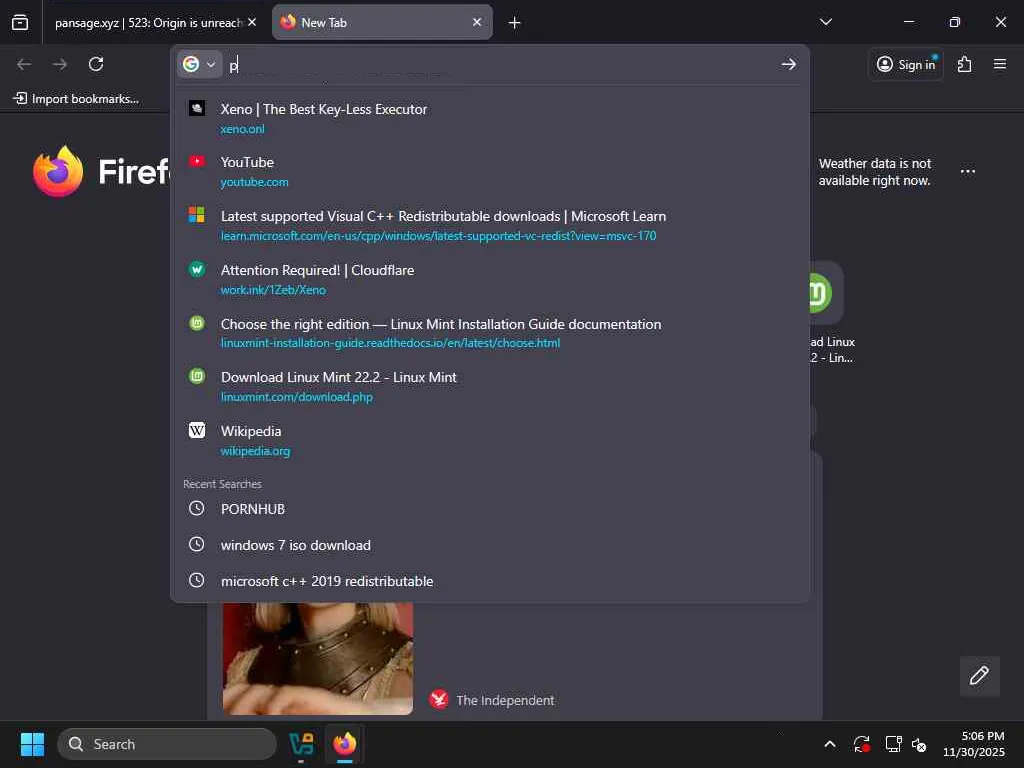1024x768 pixels.
Task: Click the YouTube favicon in suggestions
Action: [x=197, y=161]
